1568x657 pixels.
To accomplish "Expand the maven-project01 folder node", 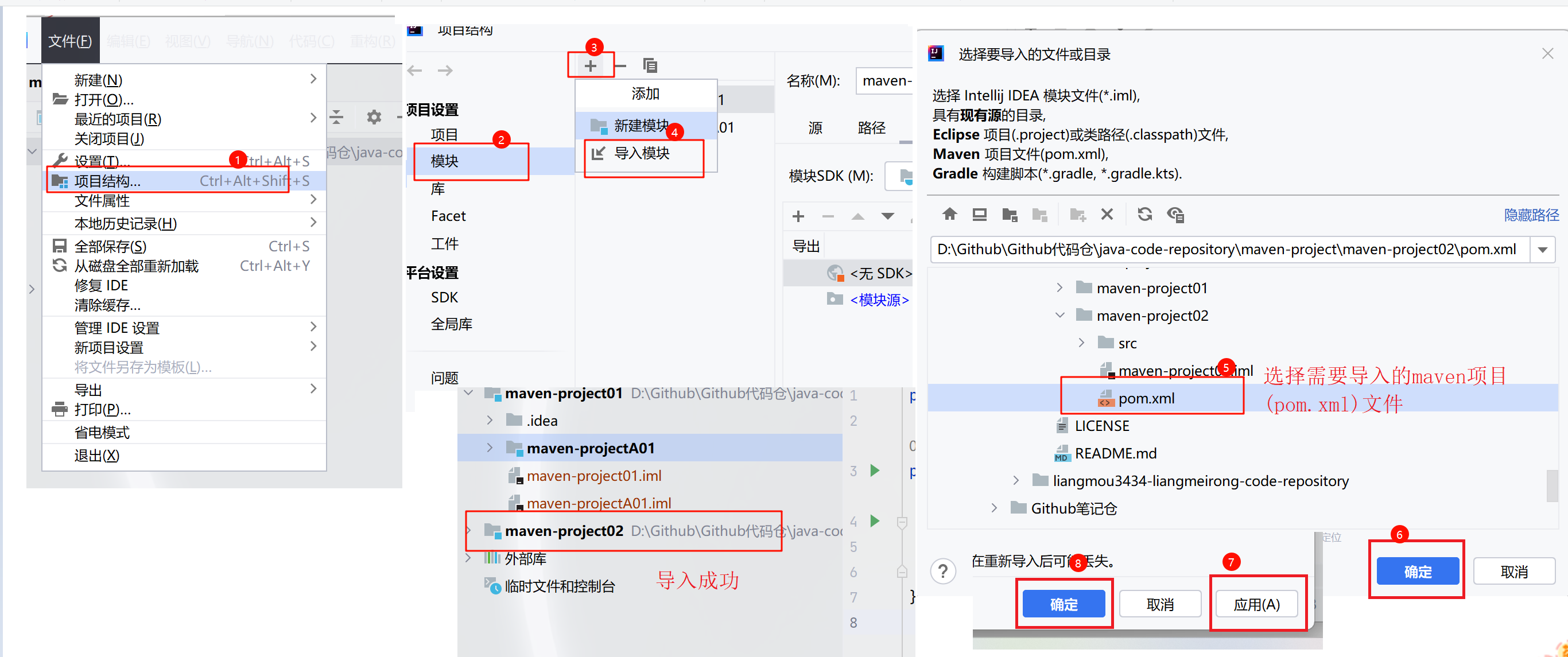I will pos(1059,287).
